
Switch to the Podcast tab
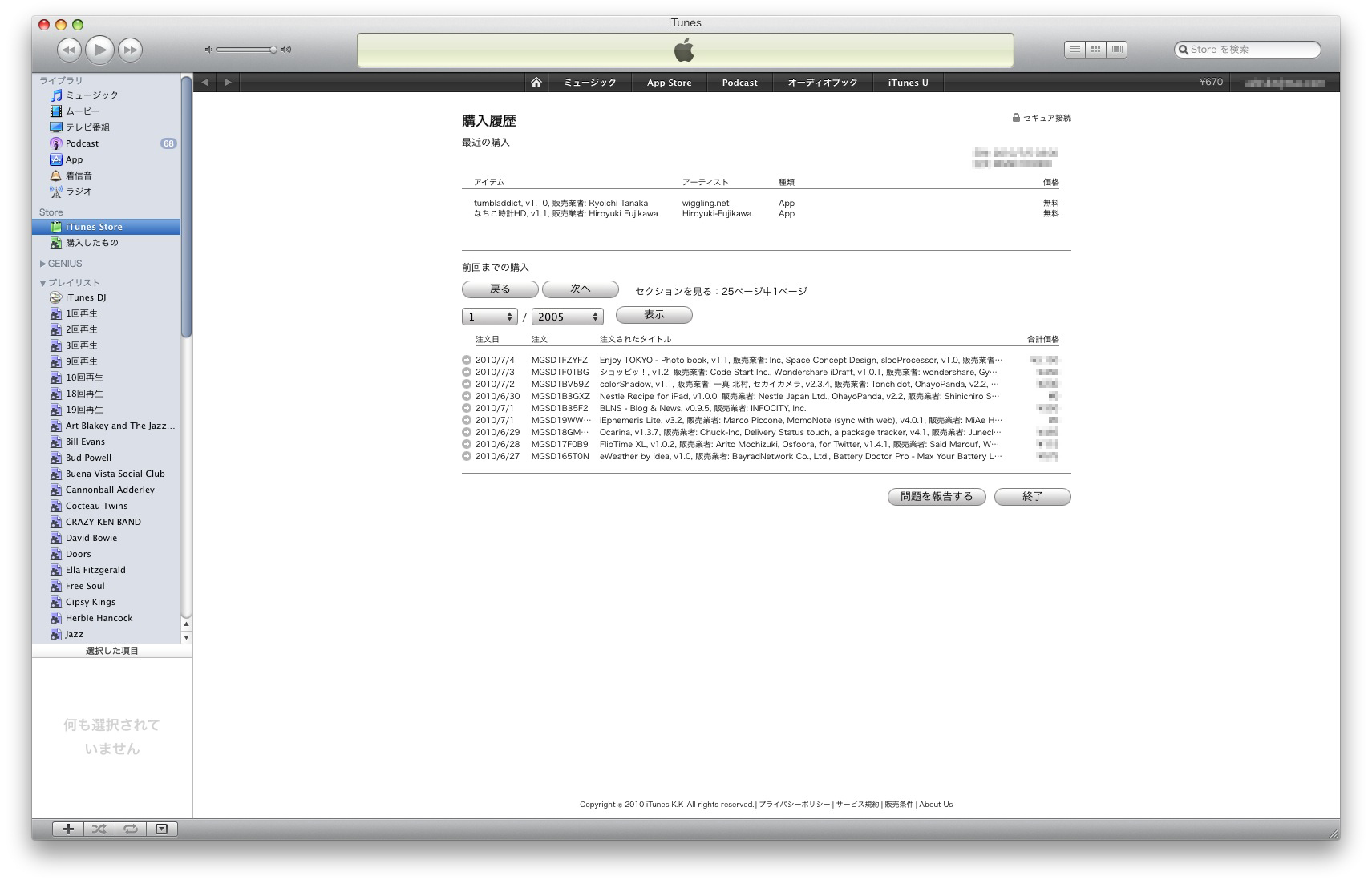click(739, 83)
